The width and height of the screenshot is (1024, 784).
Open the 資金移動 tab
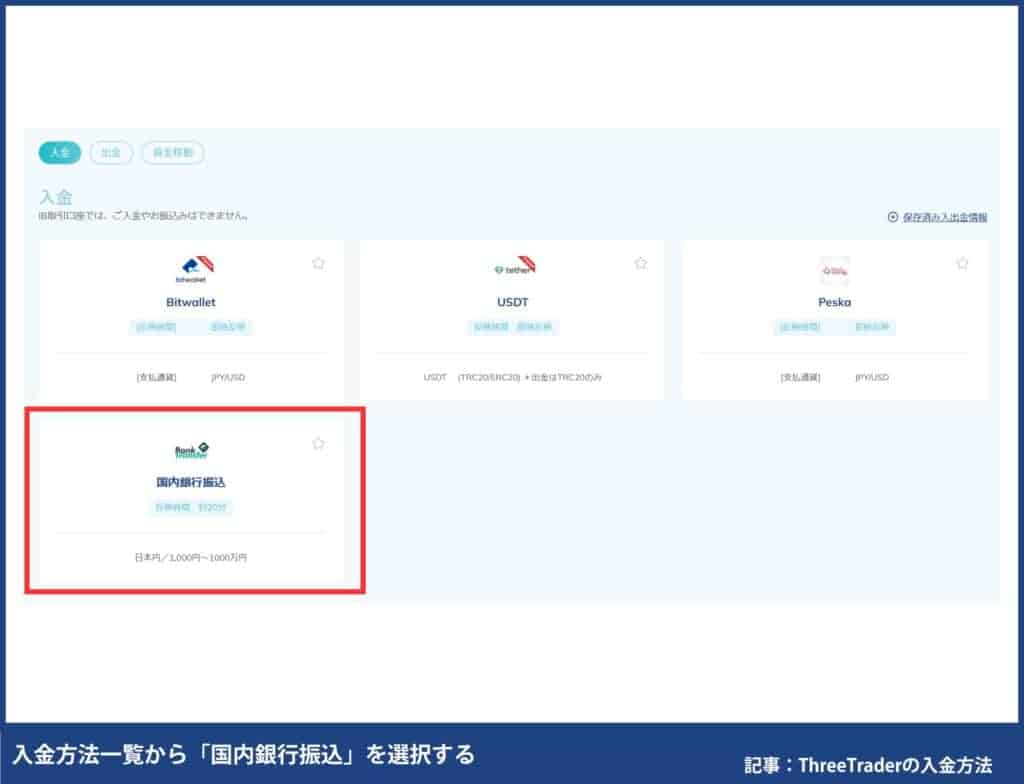coord(172,153)
